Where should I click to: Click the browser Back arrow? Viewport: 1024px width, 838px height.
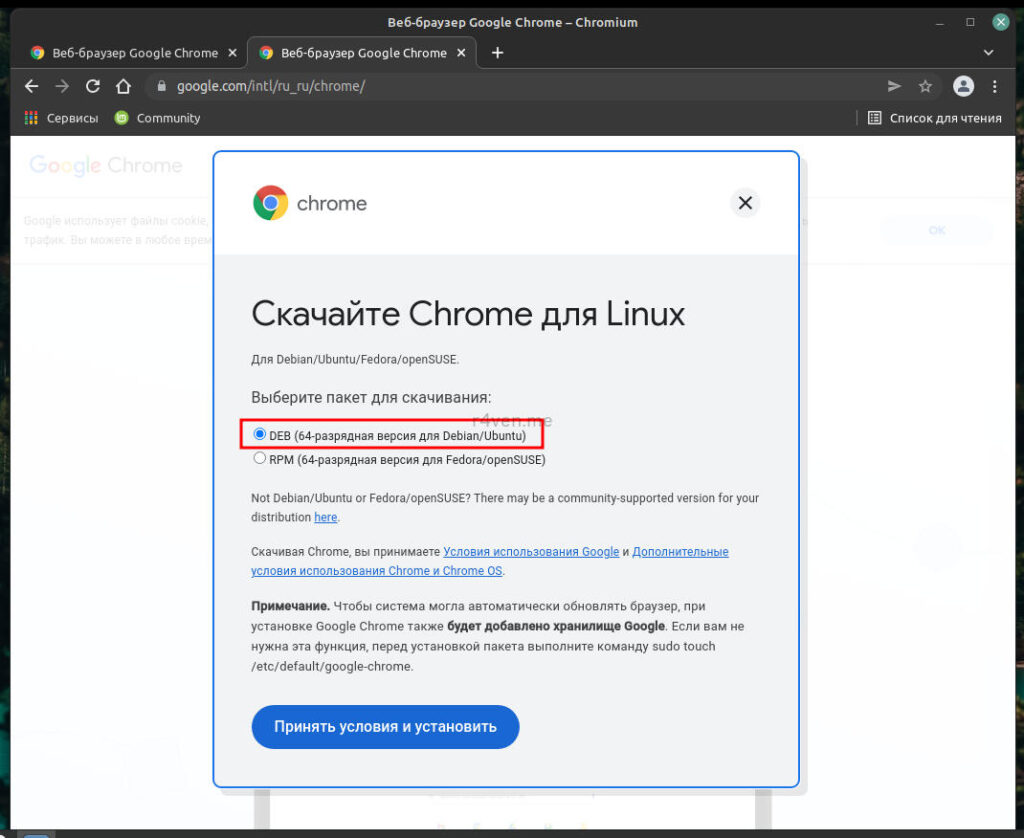pos(31,86)
